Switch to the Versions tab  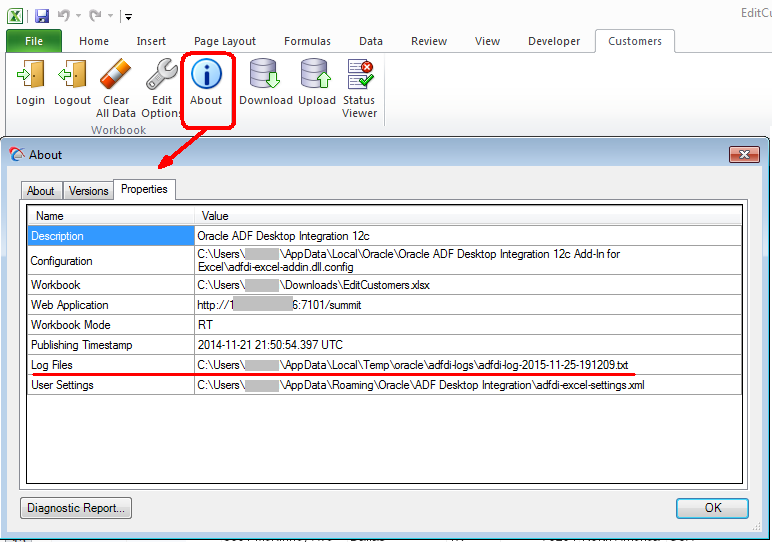(89, 191)
